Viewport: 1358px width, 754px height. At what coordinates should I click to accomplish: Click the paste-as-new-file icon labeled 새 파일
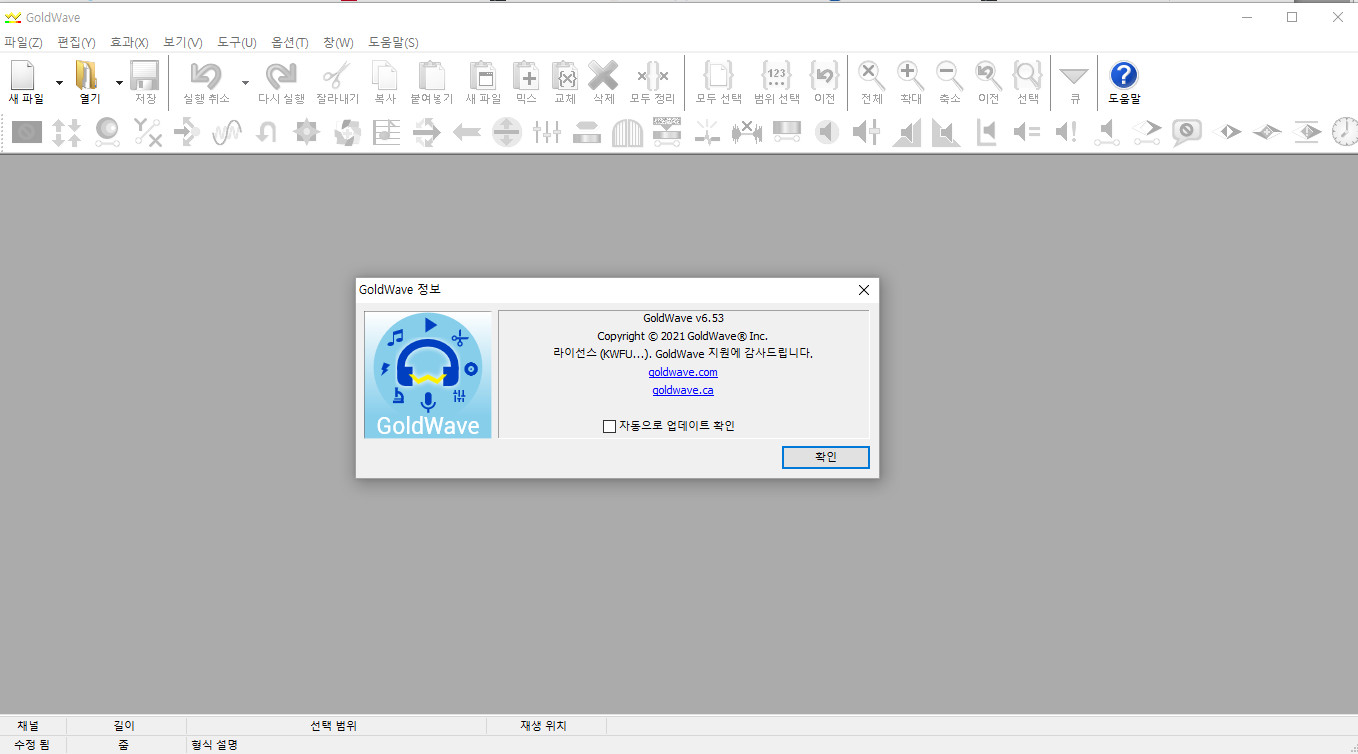(x=483, y=75)
